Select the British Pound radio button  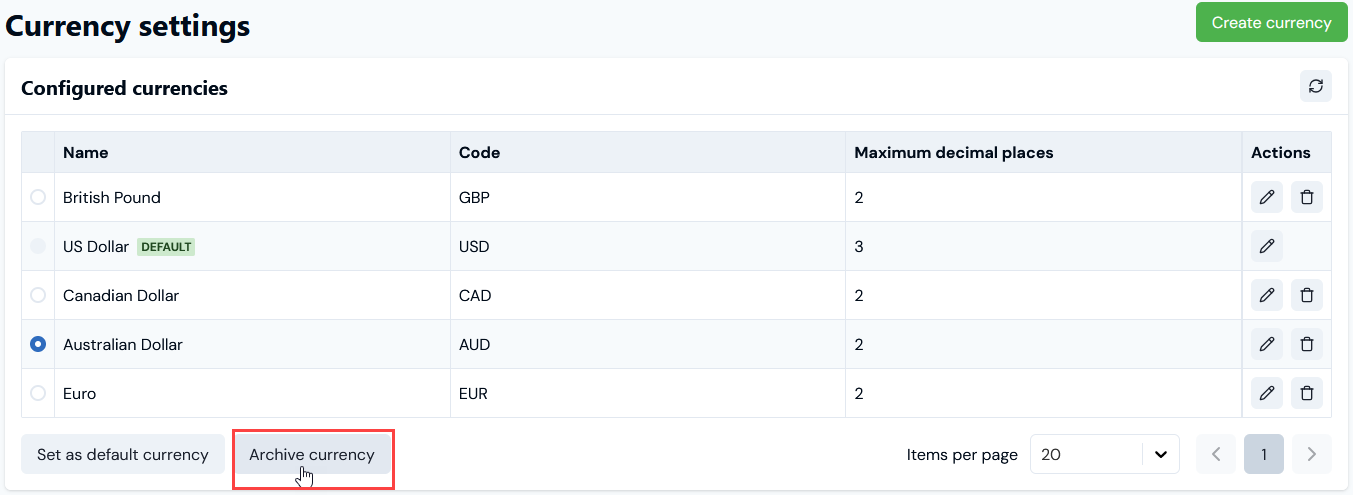(38, 198)
